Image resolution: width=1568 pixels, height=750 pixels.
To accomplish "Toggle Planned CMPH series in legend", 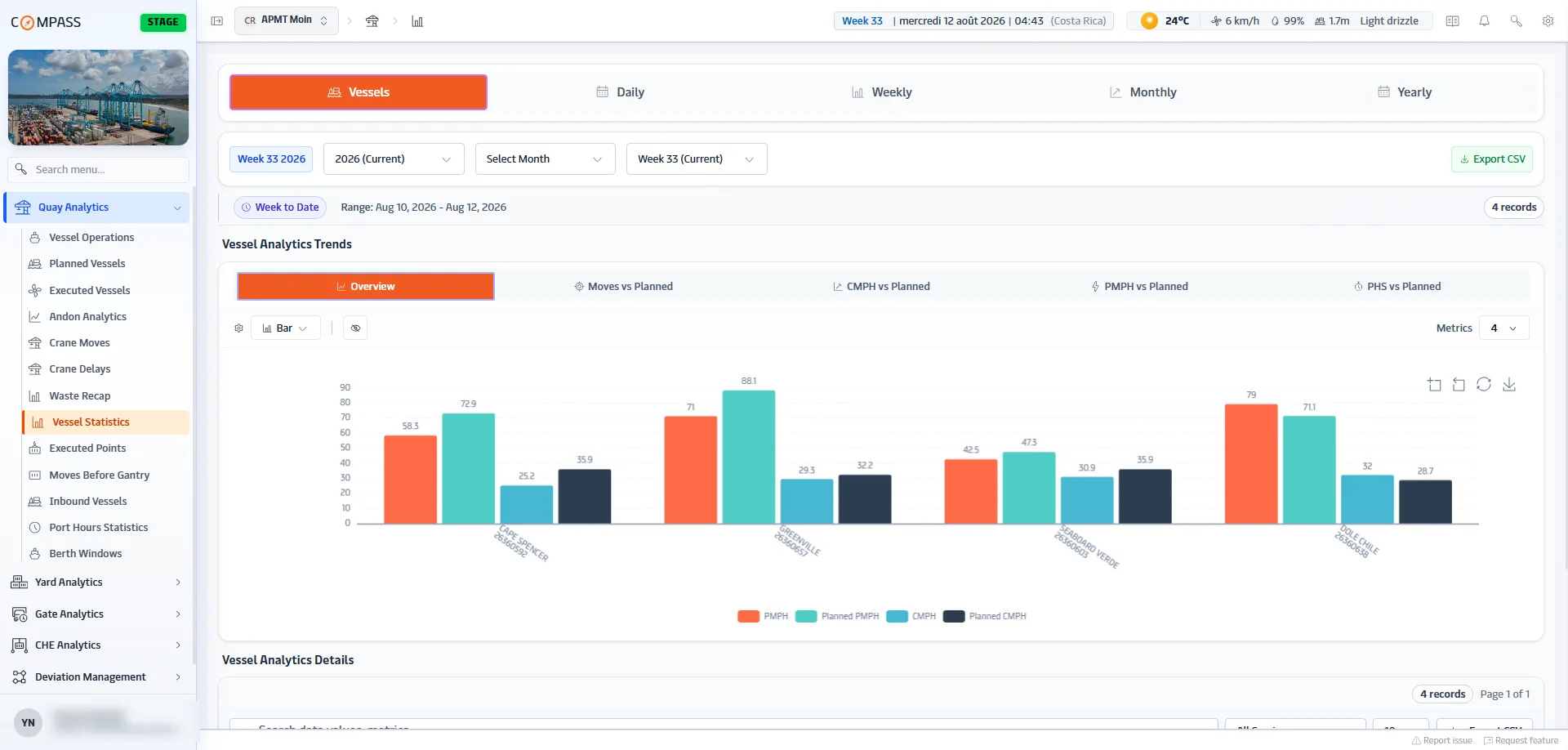I will pyautogui.click(x=985, y=617).
